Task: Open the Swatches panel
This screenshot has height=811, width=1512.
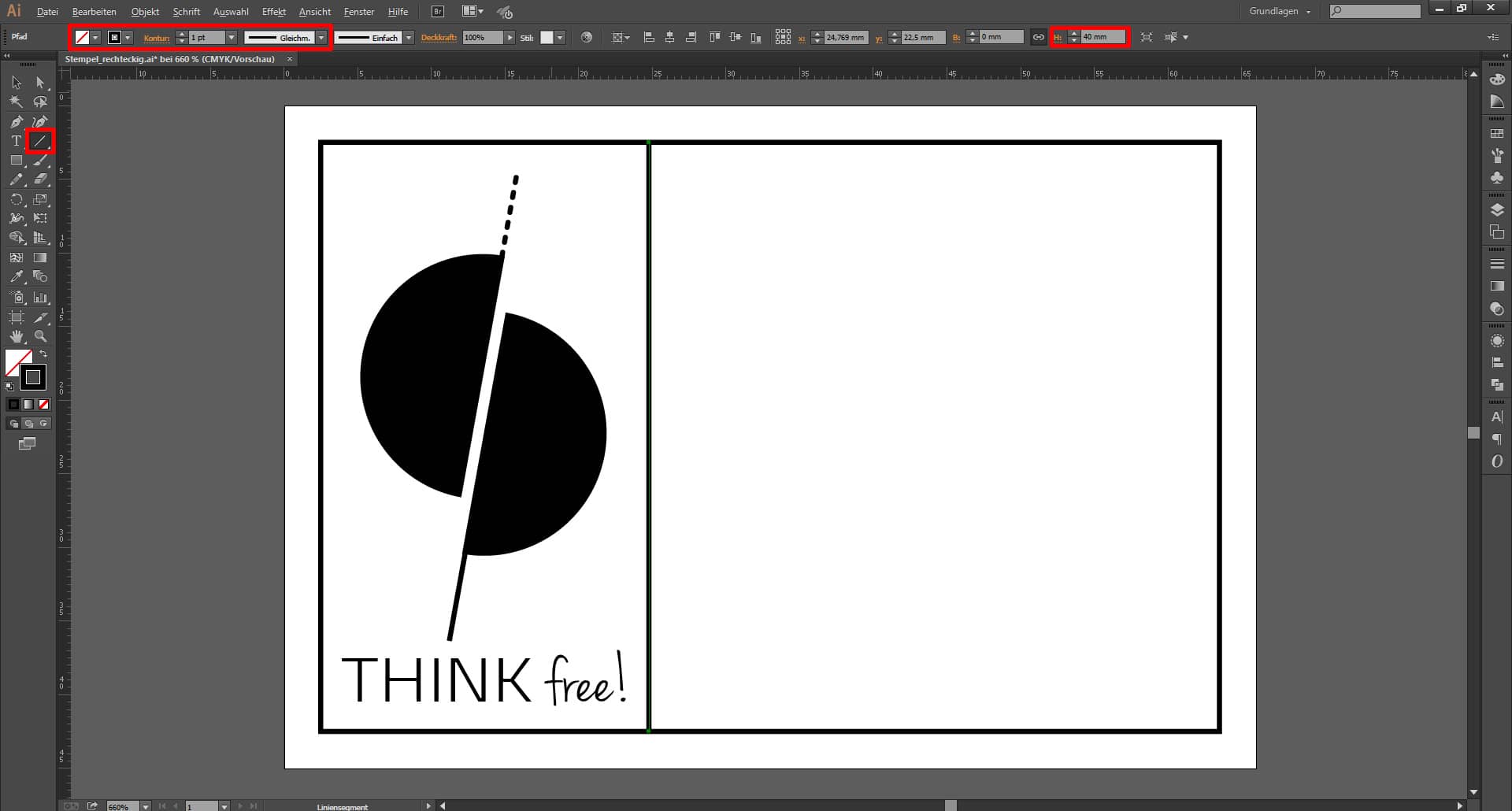Action: [x=1497, y=135]
